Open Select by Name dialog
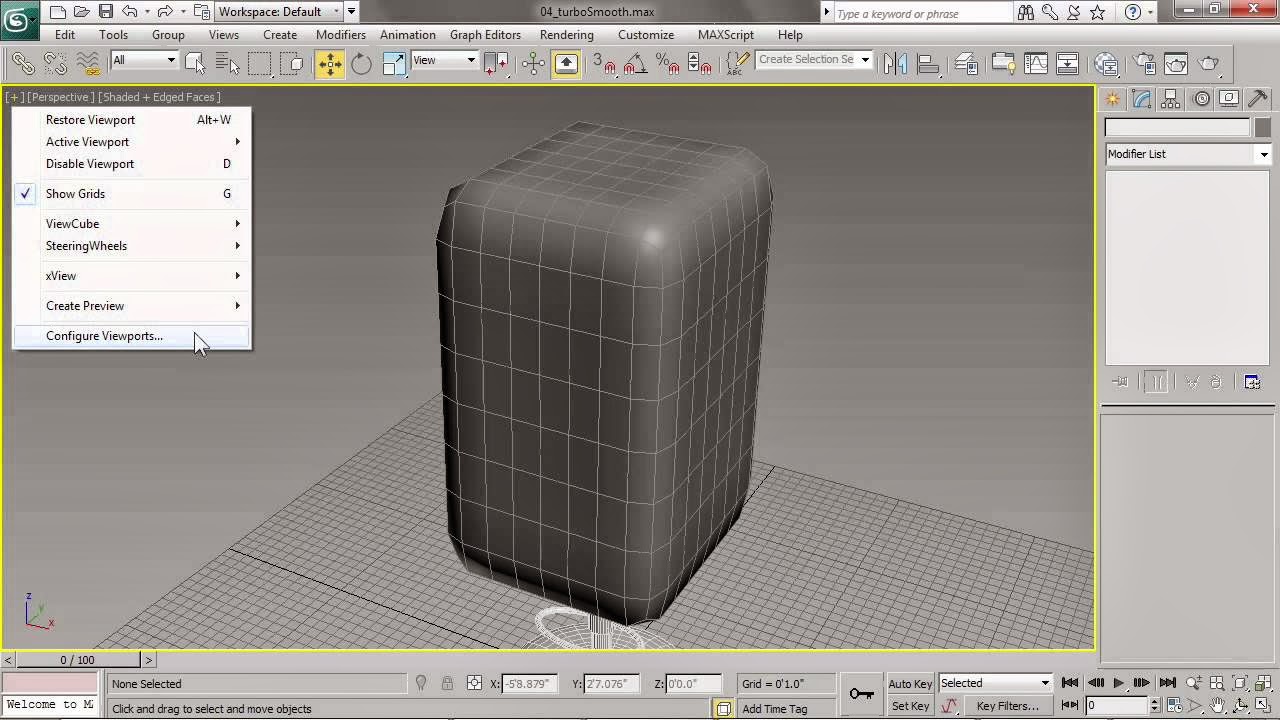 (227, 64)
